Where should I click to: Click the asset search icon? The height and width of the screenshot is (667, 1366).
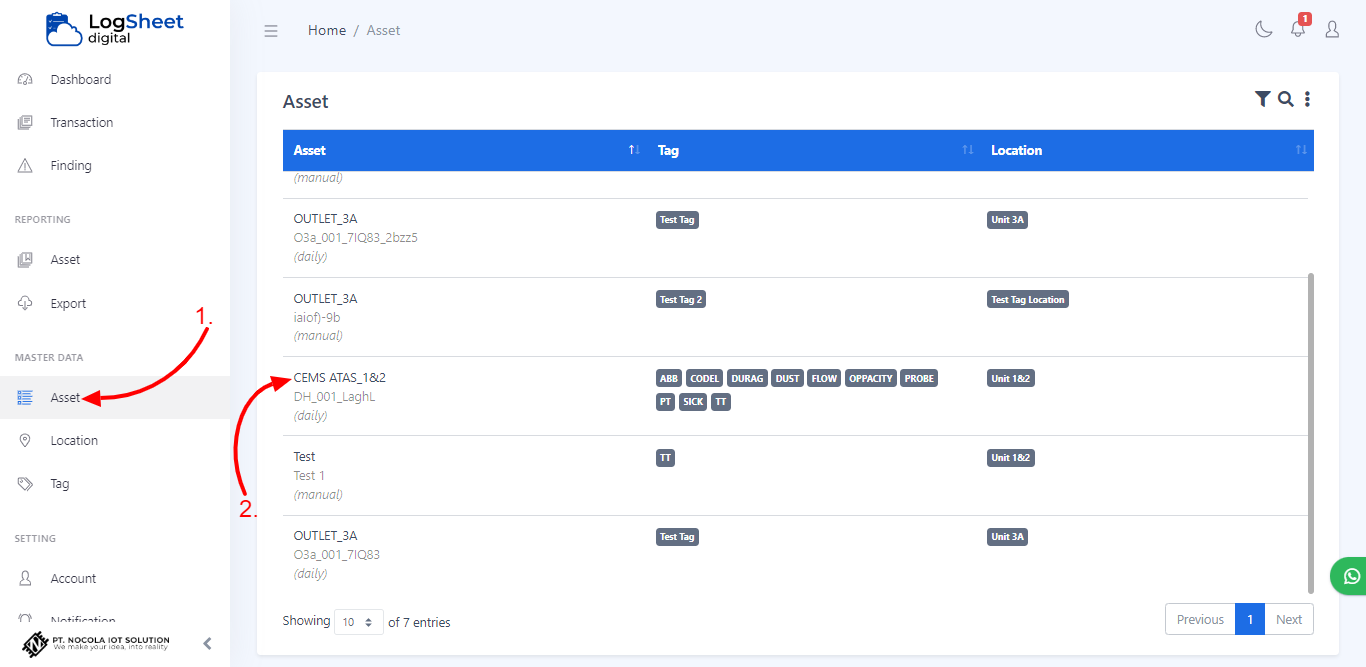pos(1285,99)
